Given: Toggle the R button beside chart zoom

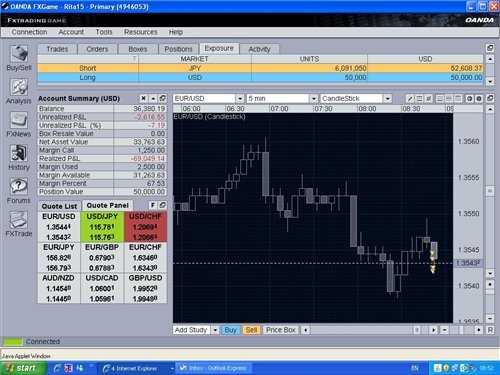Looking at the screenshot, I should click(x=490, y=330).
